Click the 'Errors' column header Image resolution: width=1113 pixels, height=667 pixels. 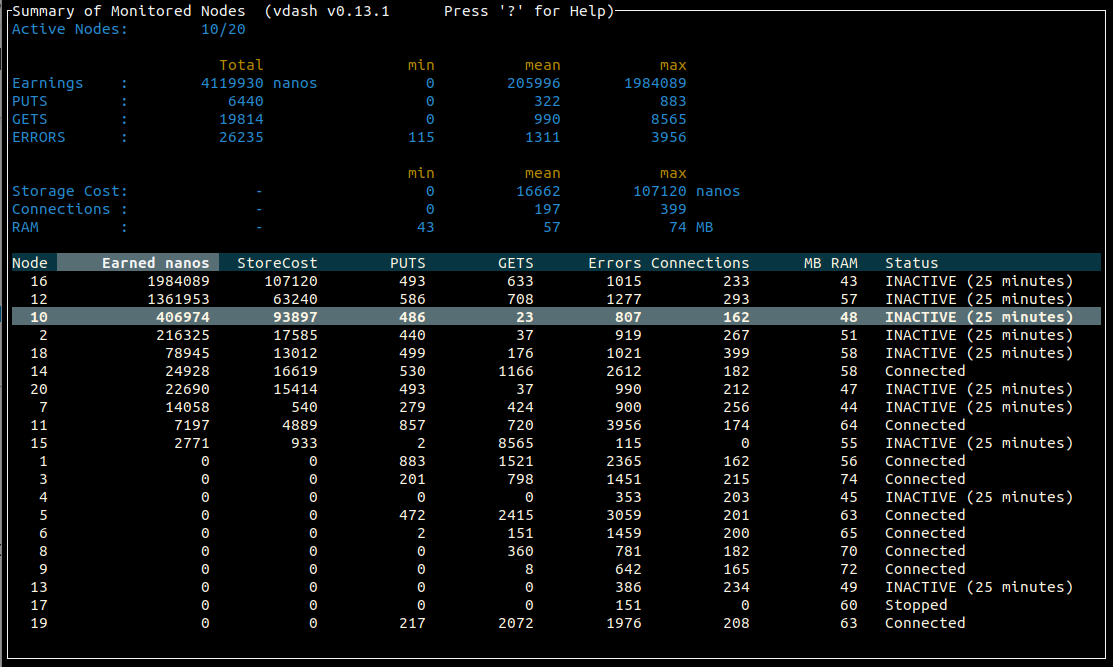click(614, 263)
